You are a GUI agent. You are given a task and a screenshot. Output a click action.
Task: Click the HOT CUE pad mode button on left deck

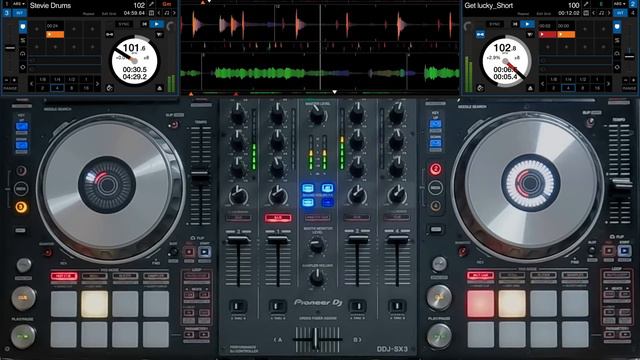64,276
